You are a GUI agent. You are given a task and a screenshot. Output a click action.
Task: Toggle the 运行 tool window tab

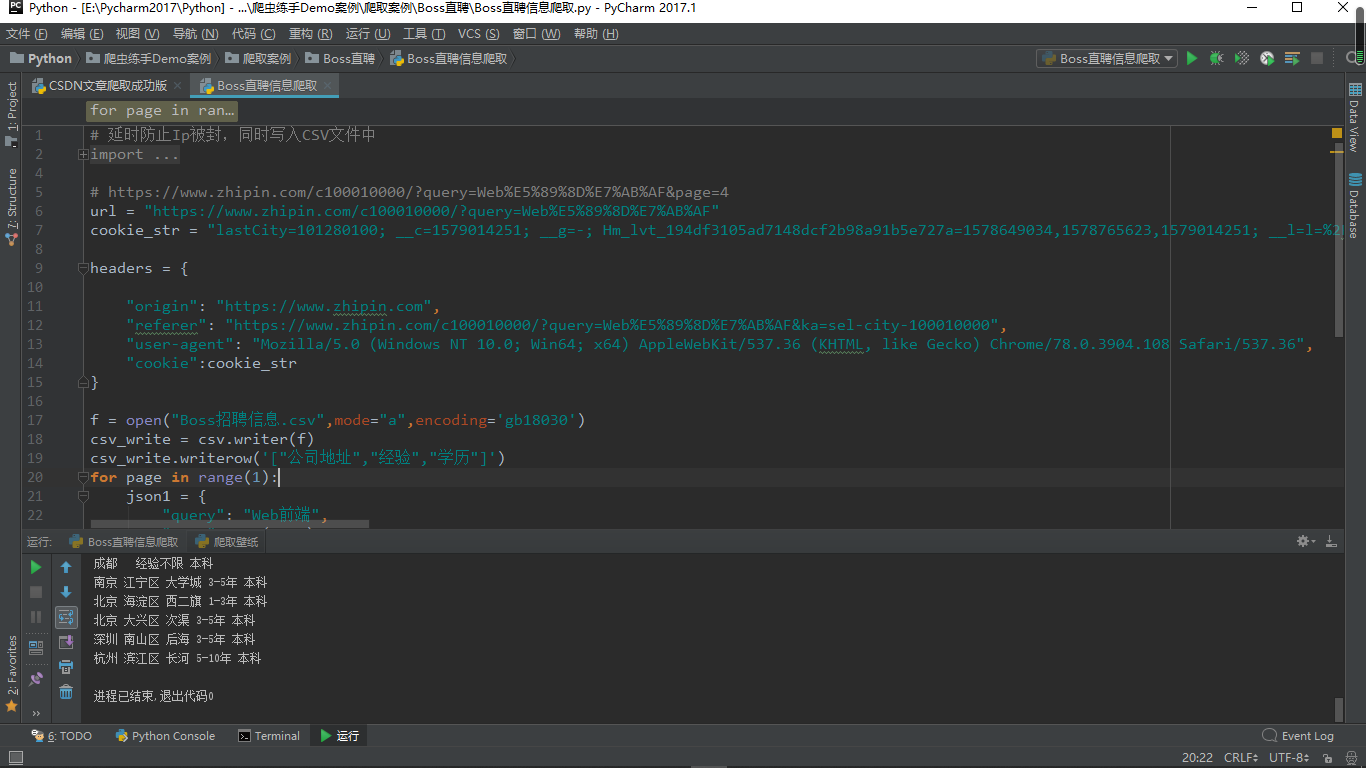pos(339,736)
